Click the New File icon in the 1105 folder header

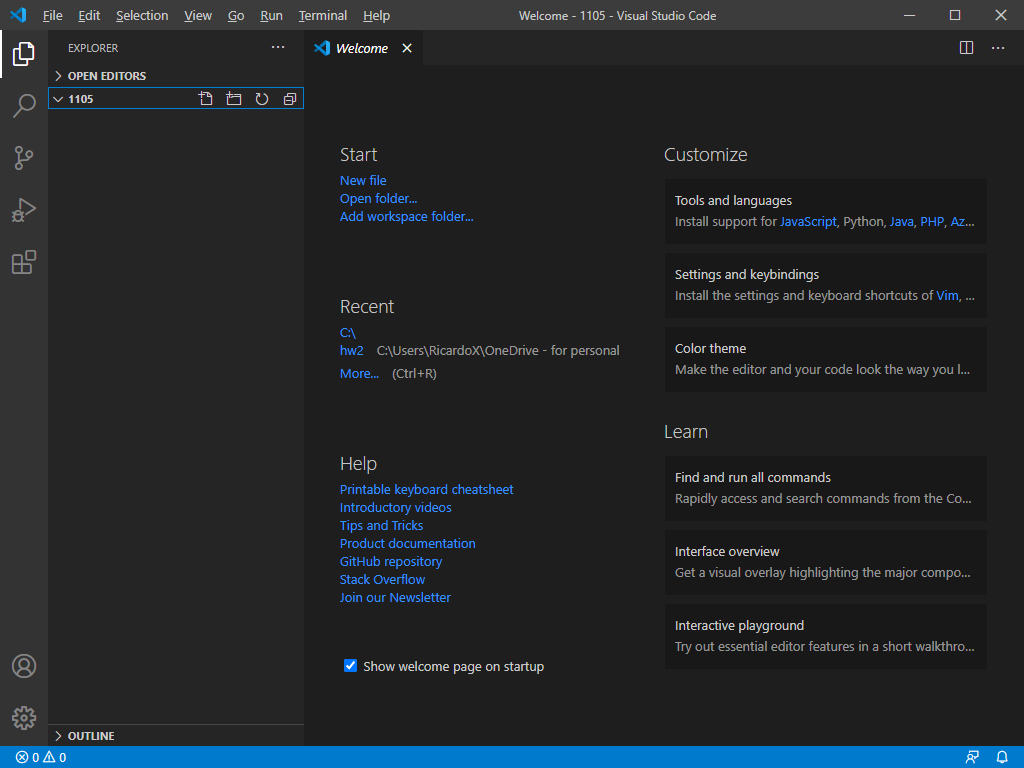pos(206,99)
